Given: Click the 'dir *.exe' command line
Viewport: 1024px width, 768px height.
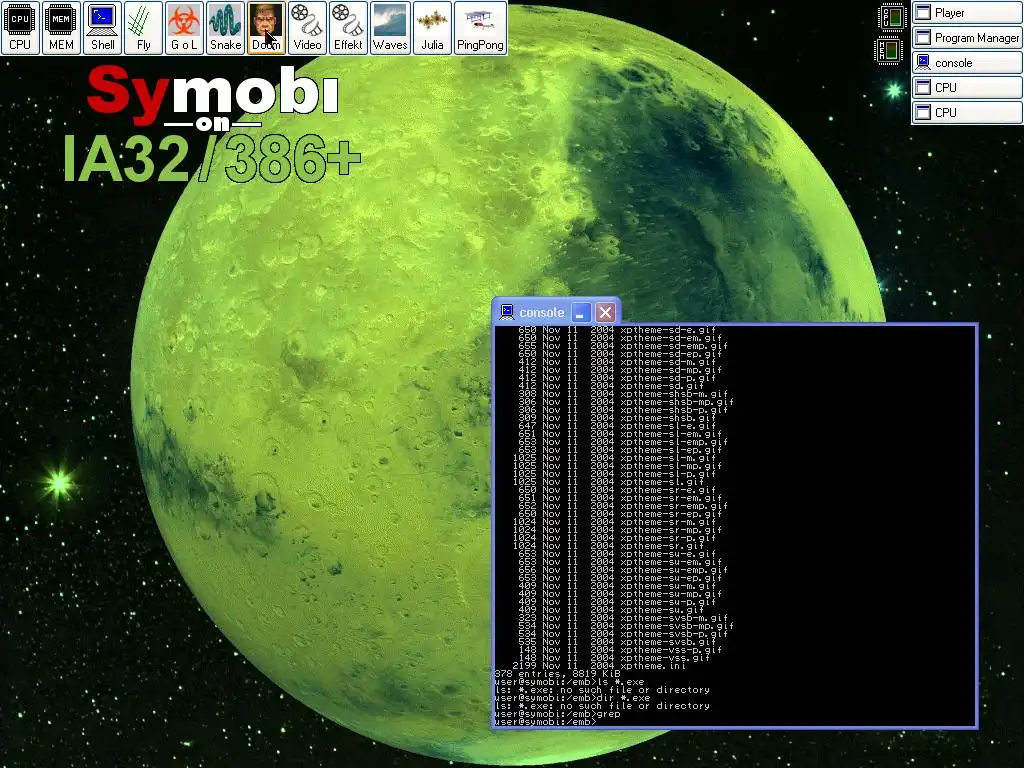Looking at the screenshot, I should click(x=573, y=697).
